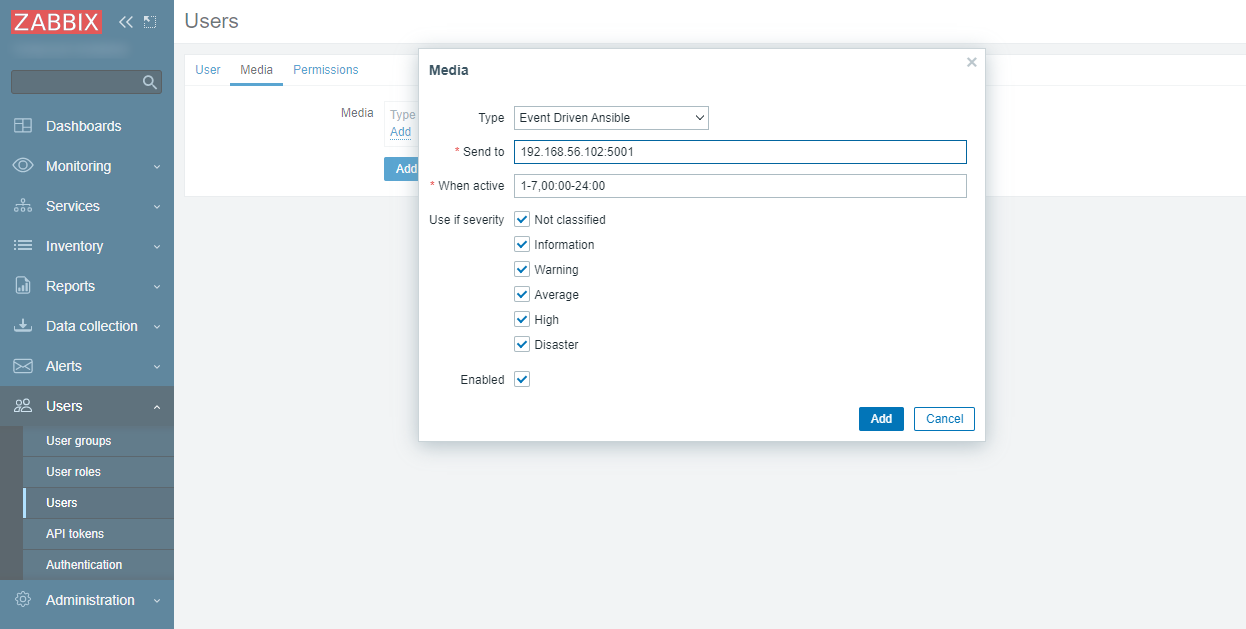Open the media Type dropdown
This screenshot has width=1246, height=629.
pyautogui.click(x=611, y=118)
